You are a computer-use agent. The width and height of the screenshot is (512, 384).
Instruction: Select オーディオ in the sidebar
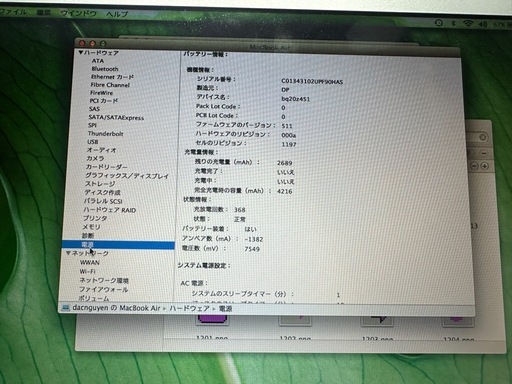click(x=101, y=150)
